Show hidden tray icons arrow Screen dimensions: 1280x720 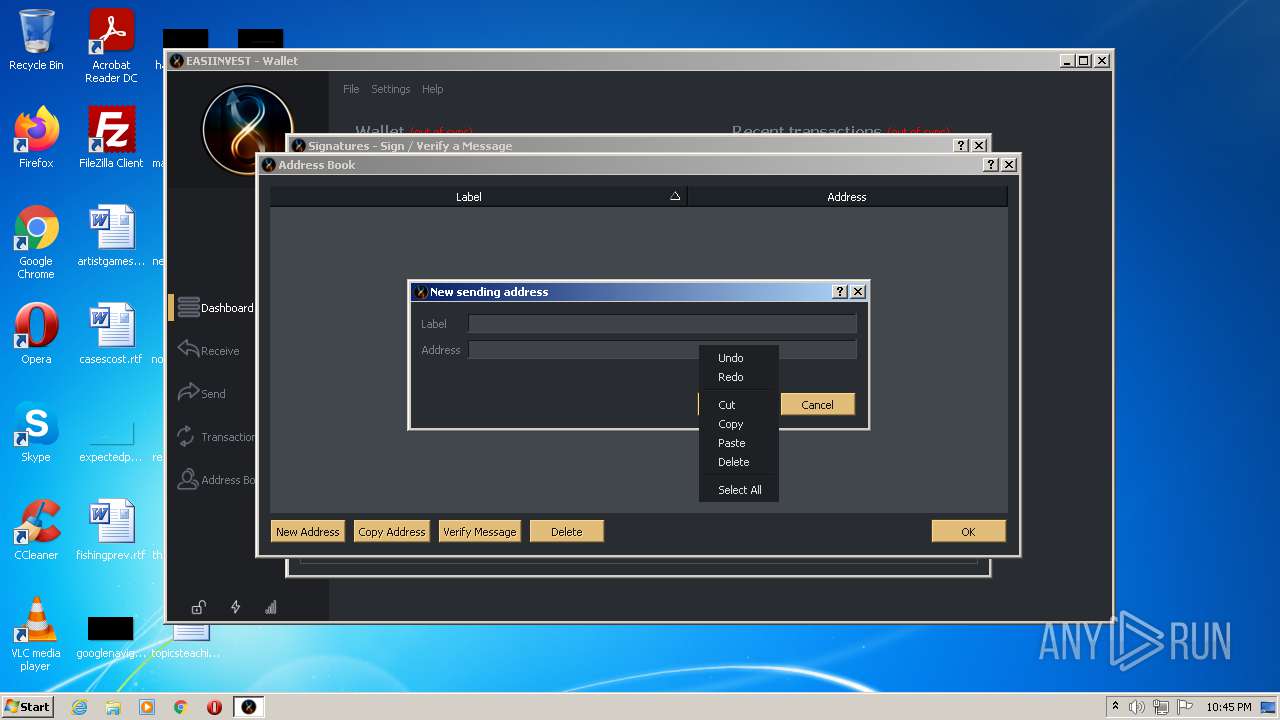[1116, 707]
